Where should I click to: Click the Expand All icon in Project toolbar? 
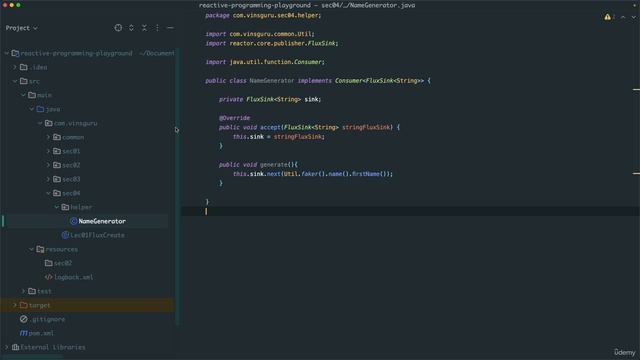click(131, 28)
